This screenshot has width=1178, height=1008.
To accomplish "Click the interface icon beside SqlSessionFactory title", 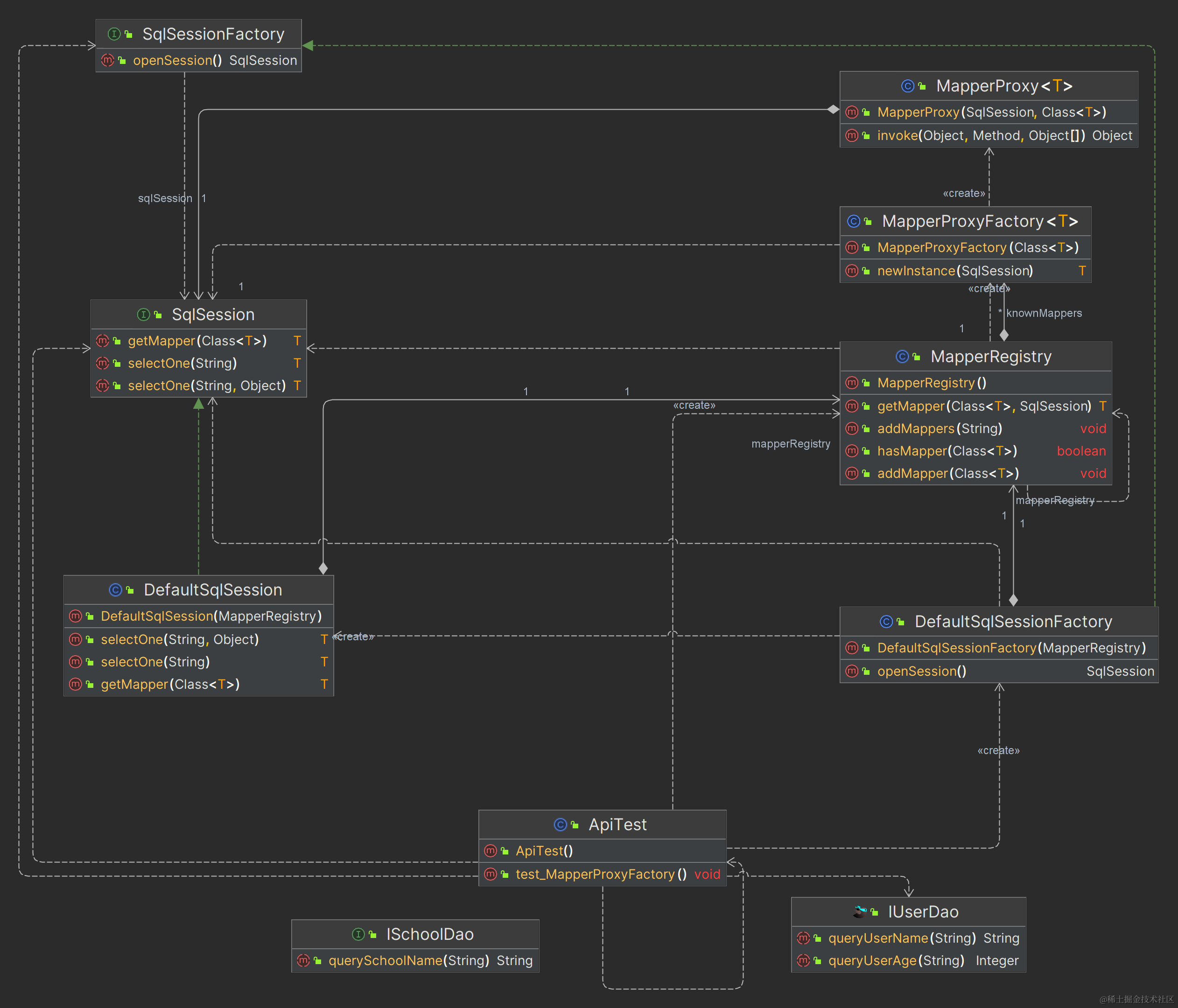I will [x=114, y=34].
